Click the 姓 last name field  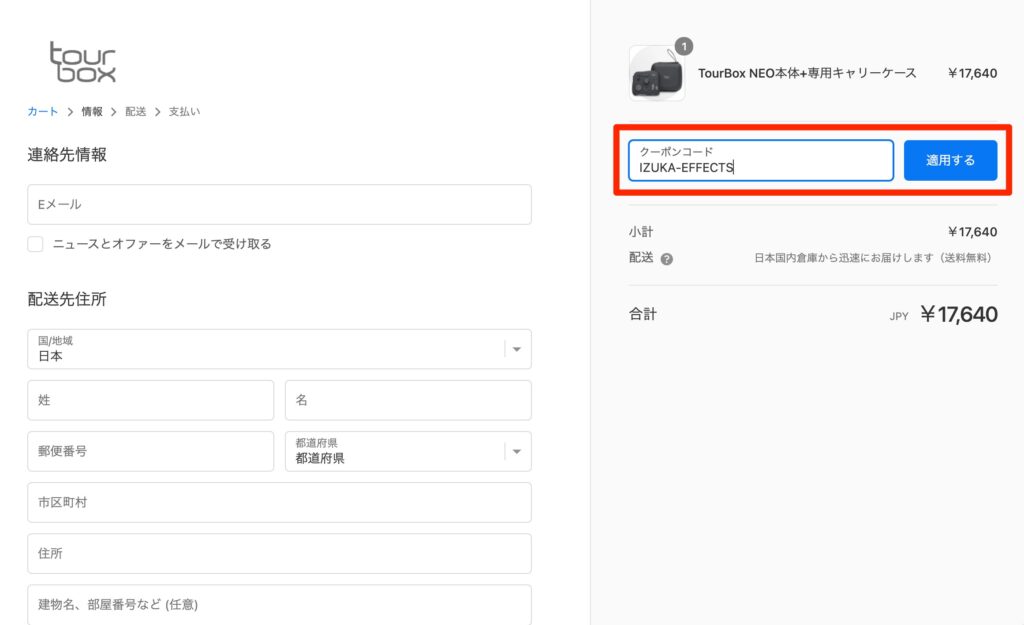click(x=151, y=400)
